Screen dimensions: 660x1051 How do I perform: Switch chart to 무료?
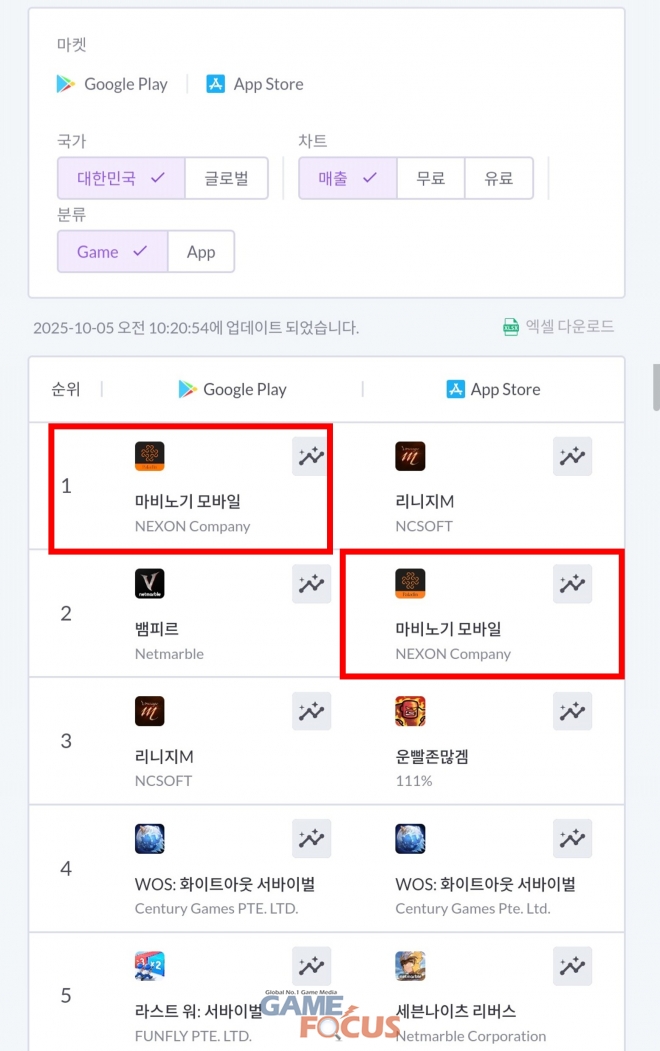[x=430, y=178]
